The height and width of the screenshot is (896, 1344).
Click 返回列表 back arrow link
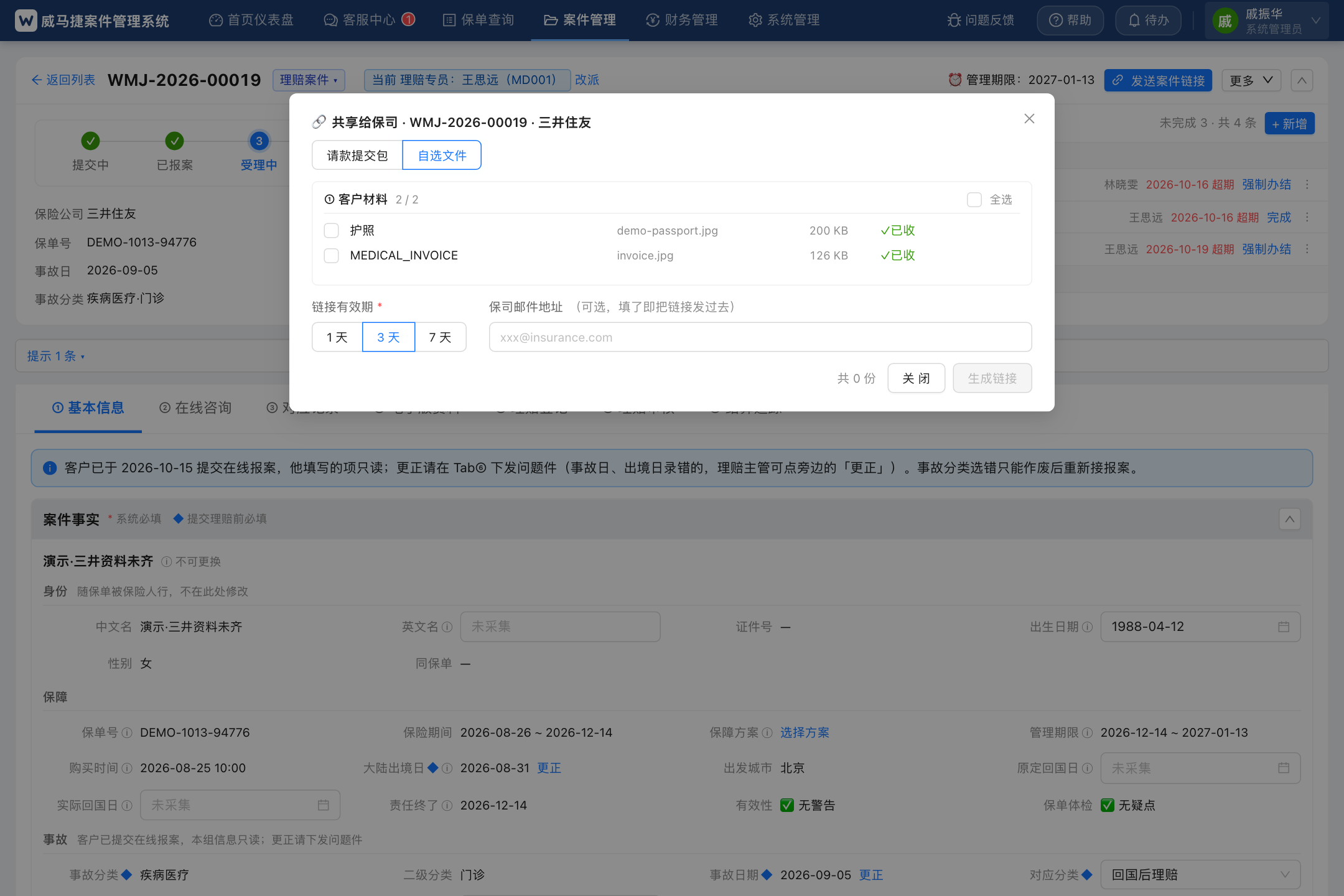63,80
